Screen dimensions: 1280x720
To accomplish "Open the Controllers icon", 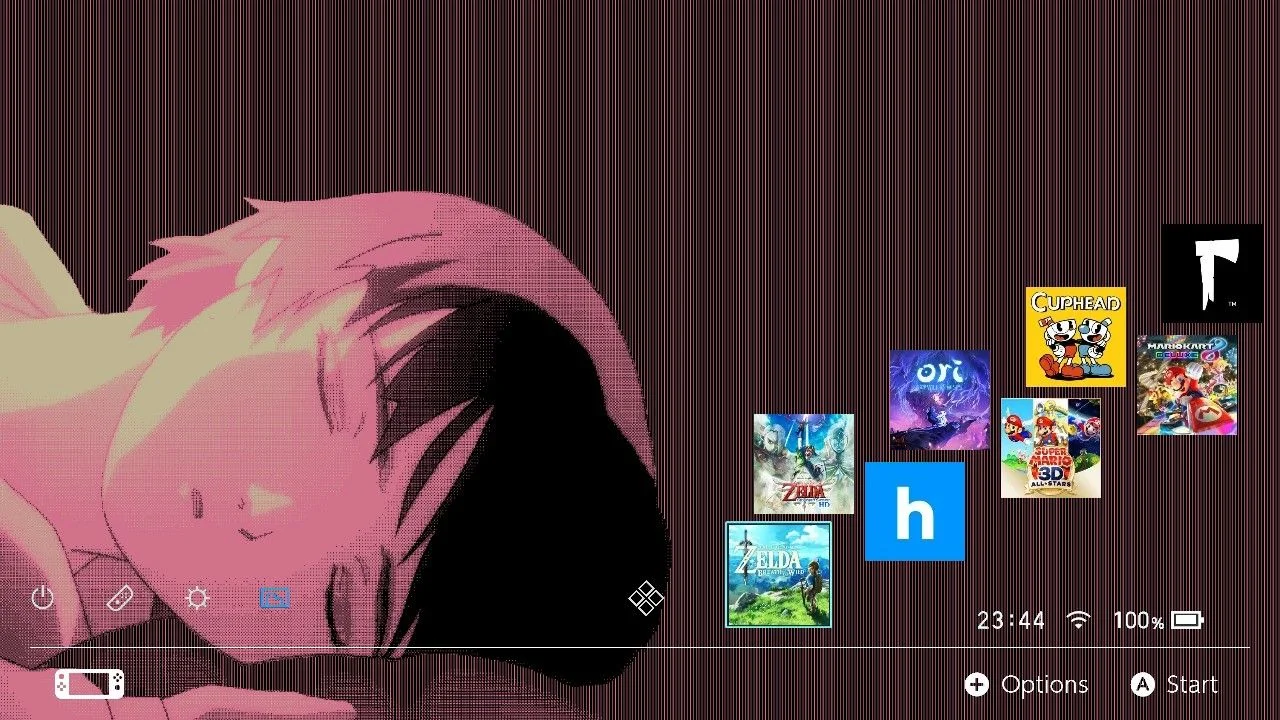I will click(120, 598).
